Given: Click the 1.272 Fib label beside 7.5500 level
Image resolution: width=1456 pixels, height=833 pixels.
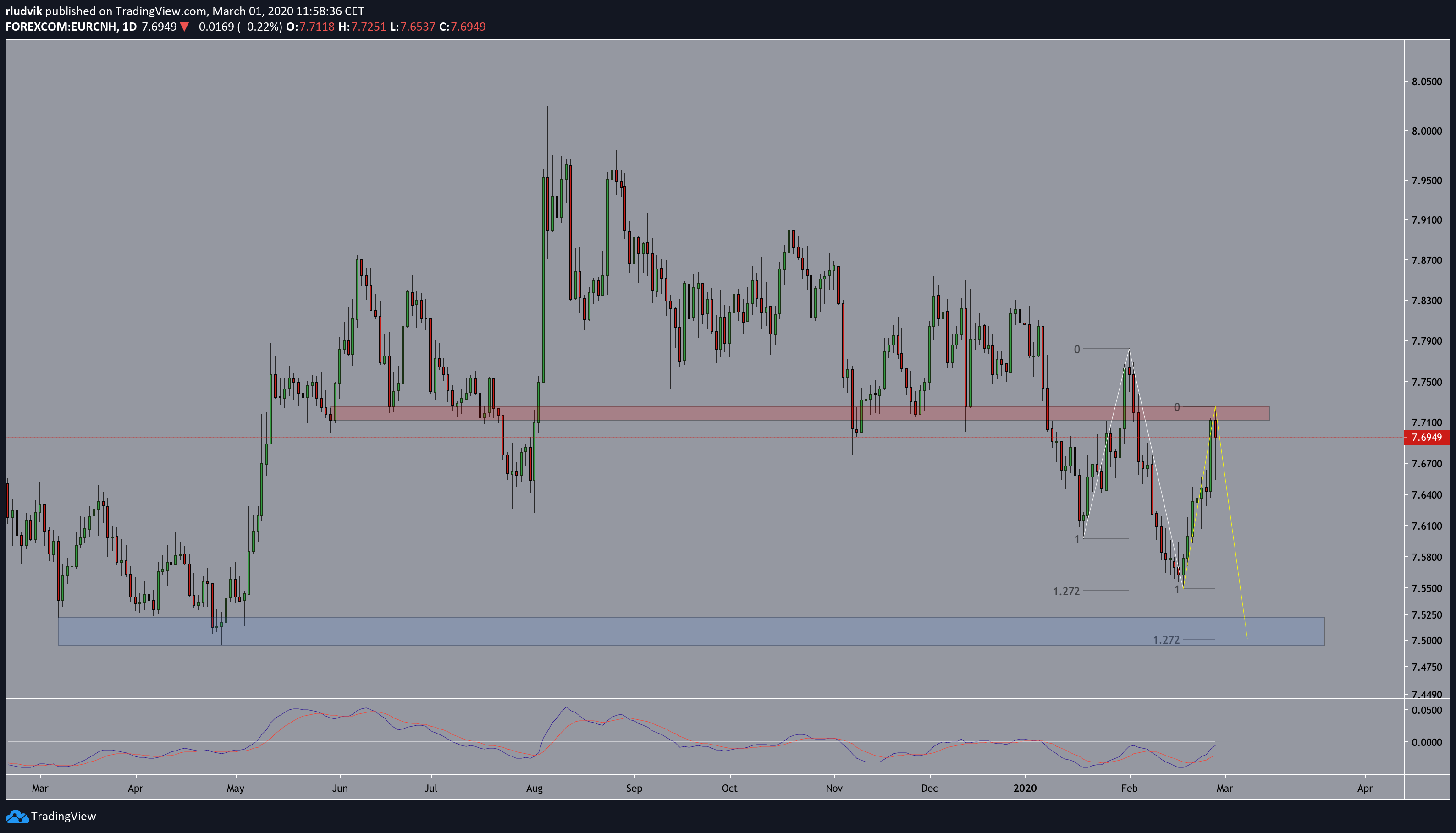Looking at the screenshot, I should coord(1066,592).
